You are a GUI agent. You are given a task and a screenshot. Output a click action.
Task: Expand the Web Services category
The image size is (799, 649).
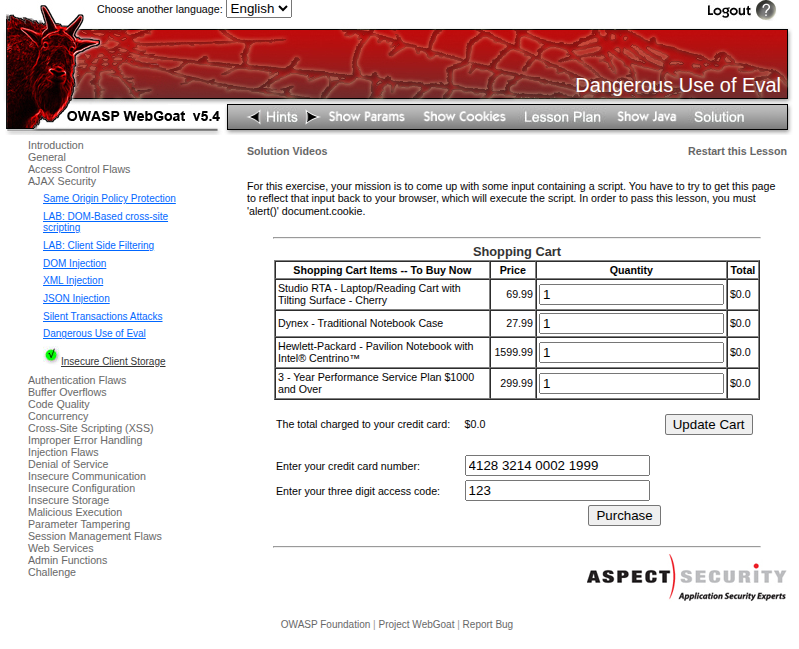[x=61, y=548]
